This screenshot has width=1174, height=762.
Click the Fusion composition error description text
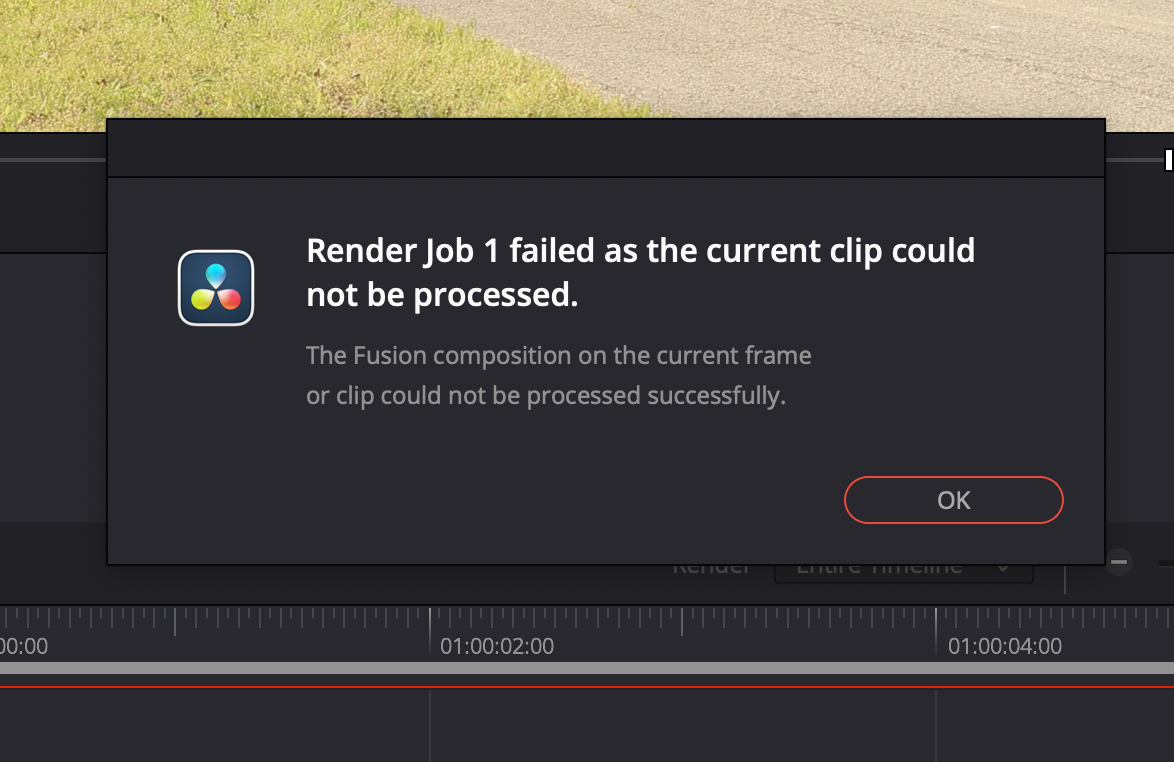[x=559, y=375]
